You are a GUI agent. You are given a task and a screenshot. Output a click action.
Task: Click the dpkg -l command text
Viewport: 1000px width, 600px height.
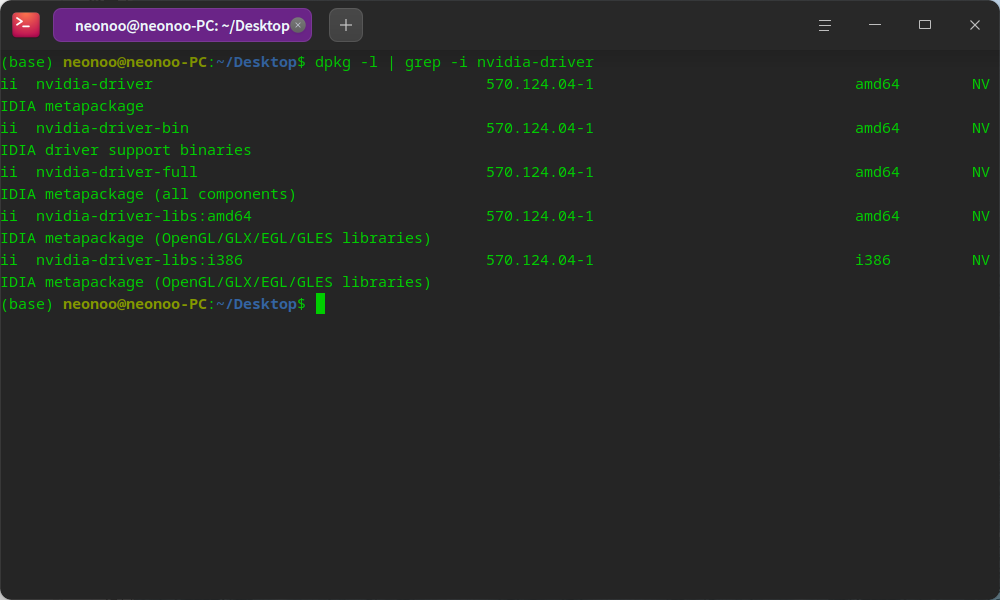coord(346,62)
